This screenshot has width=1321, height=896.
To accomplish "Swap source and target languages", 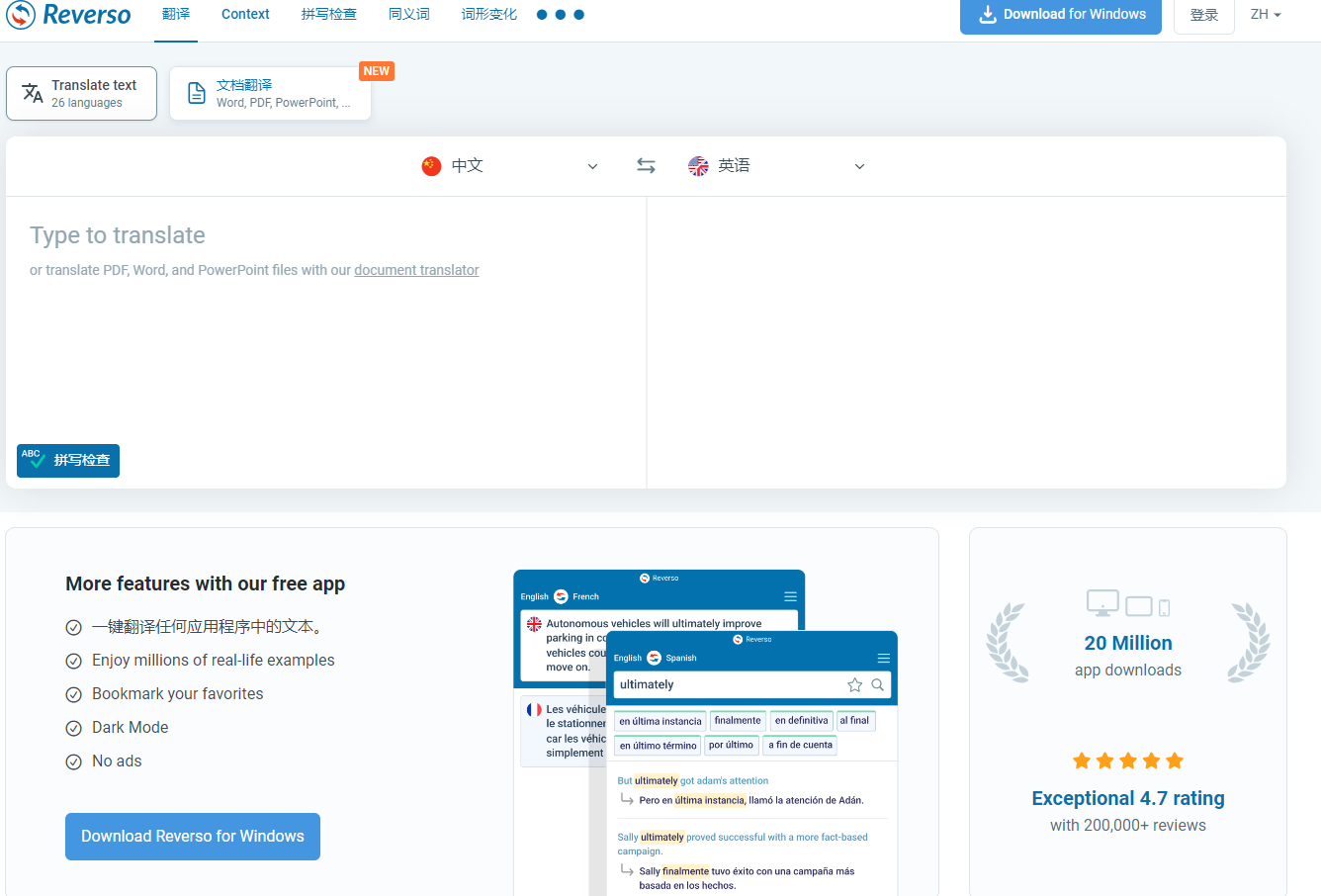I will pos(646,166).
